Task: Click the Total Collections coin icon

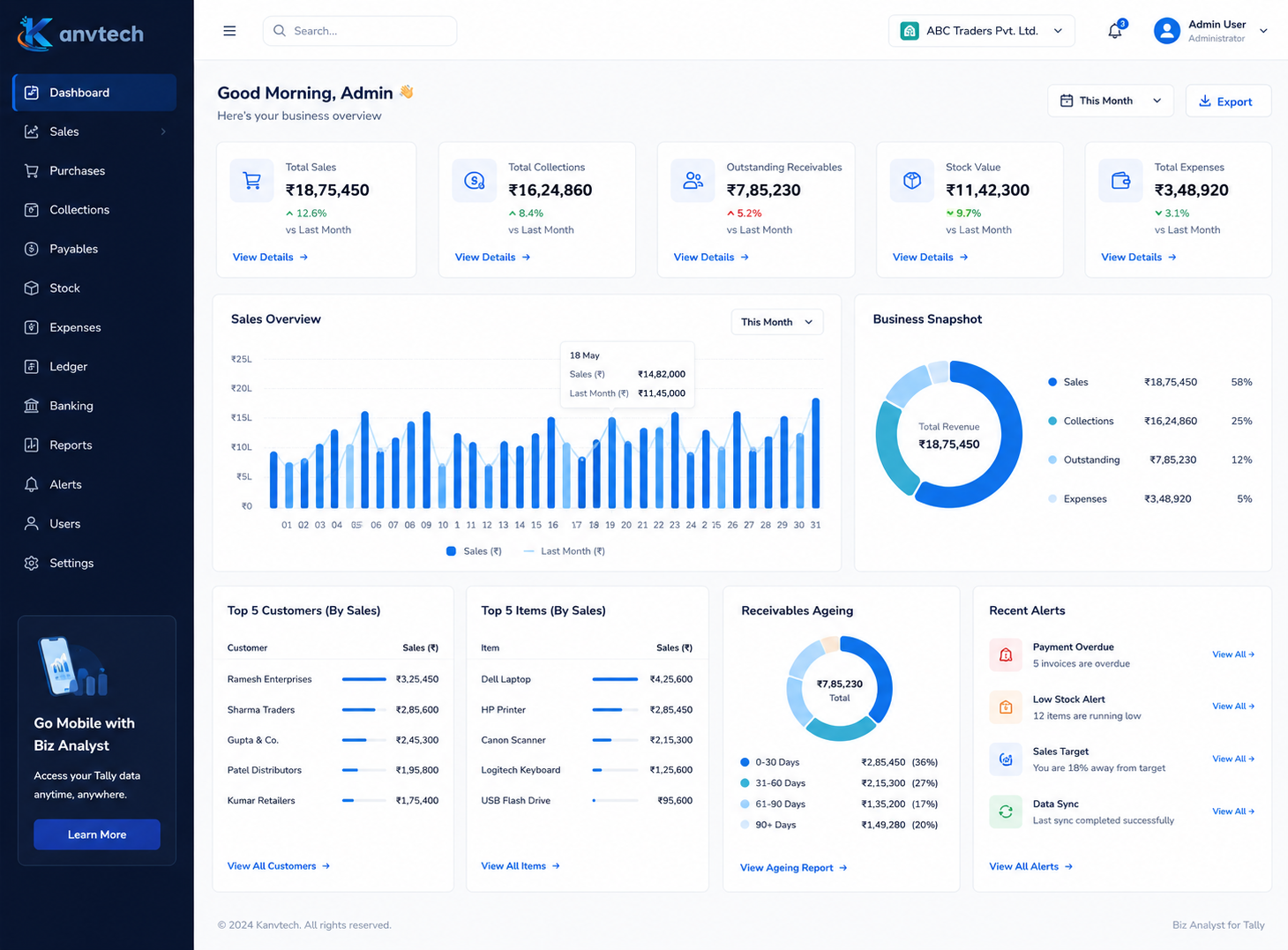Action: tap(475, 181)
